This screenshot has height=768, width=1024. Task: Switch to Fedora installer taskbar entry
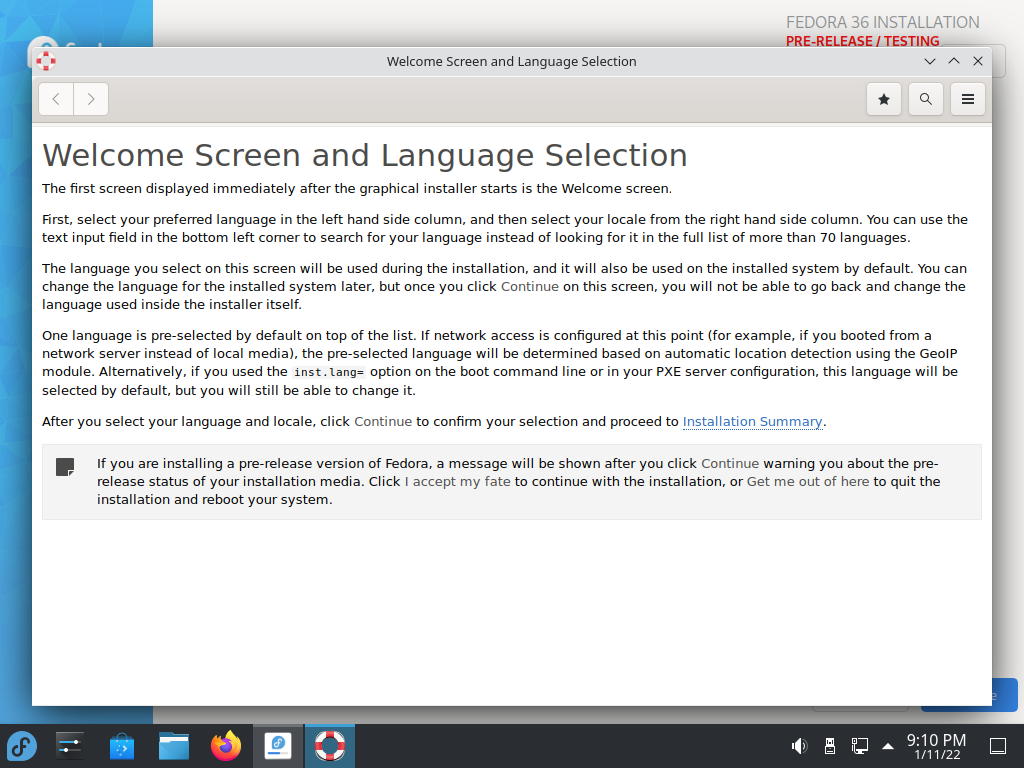[x=278, y=746]
